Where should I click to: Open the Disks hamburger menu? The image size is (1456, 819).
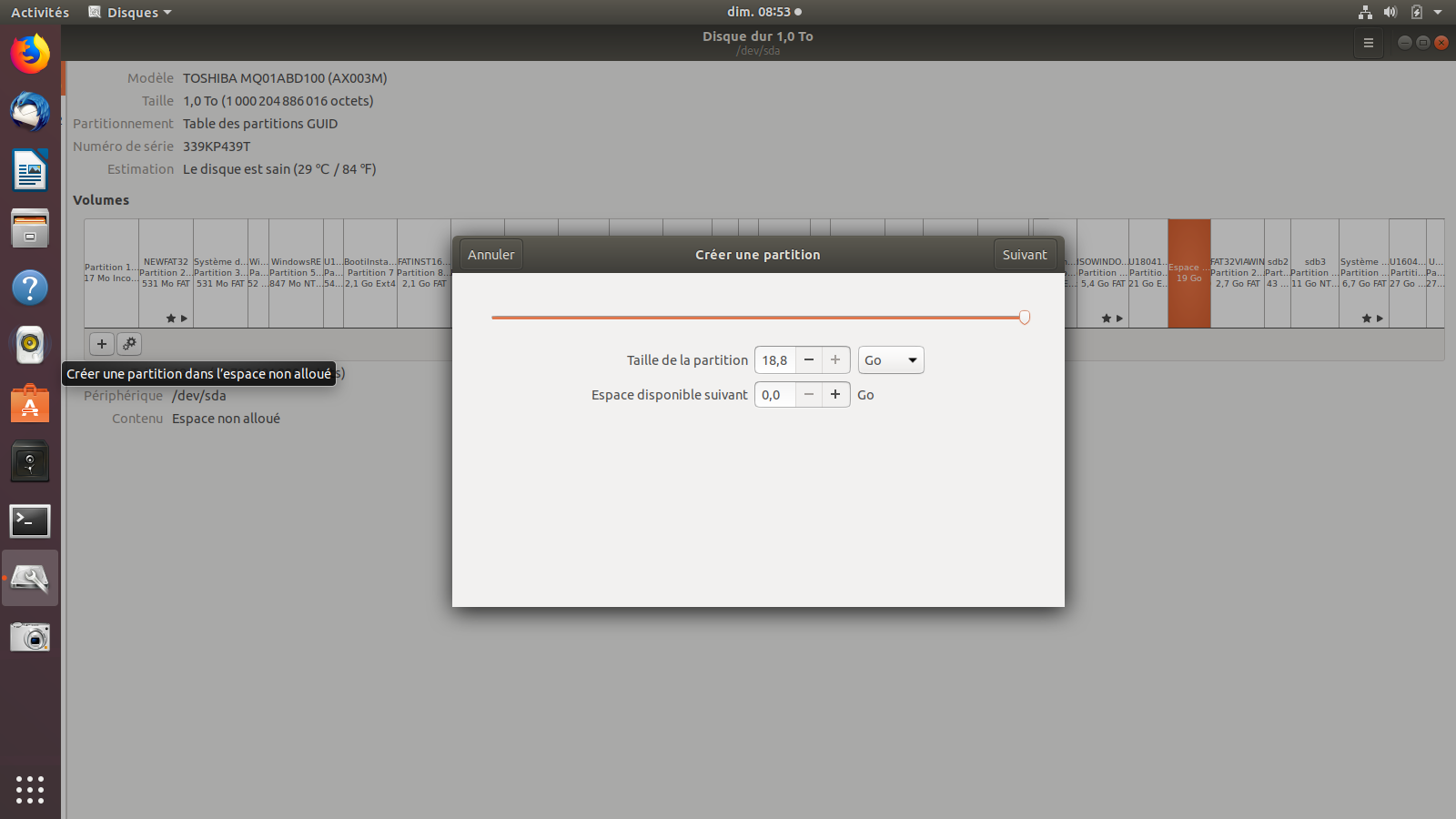click(x=1368, y=43)
